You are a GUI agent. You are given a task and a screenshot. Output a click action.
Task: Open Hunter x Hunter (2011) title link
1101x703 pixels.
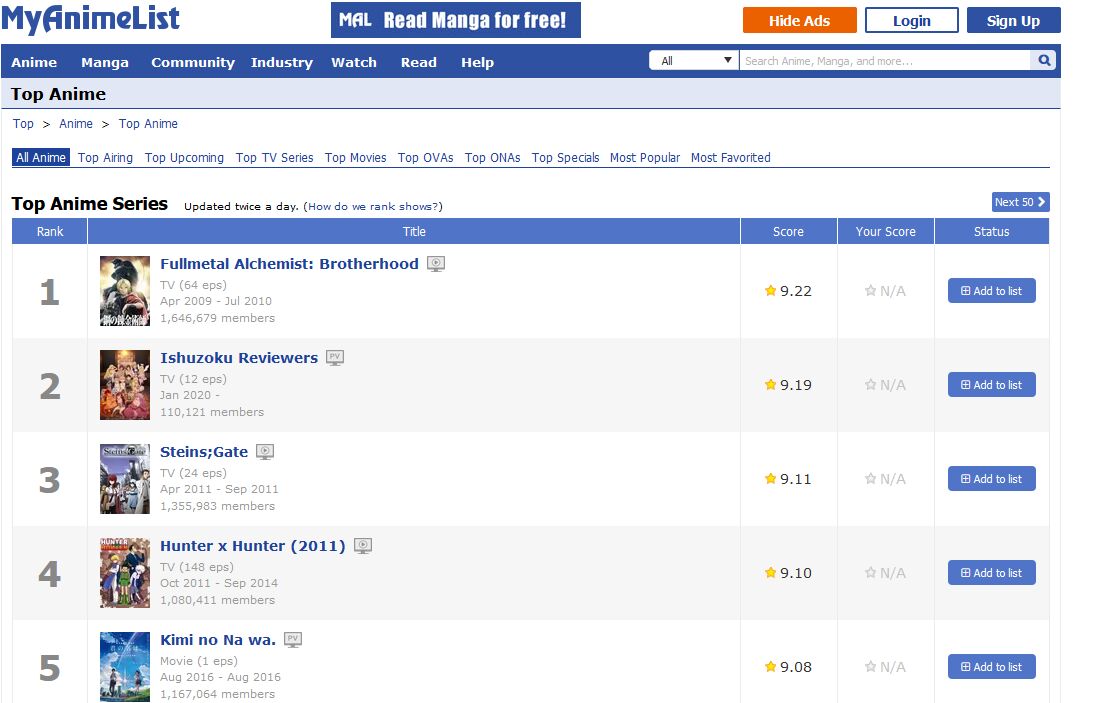coord(253,546)
